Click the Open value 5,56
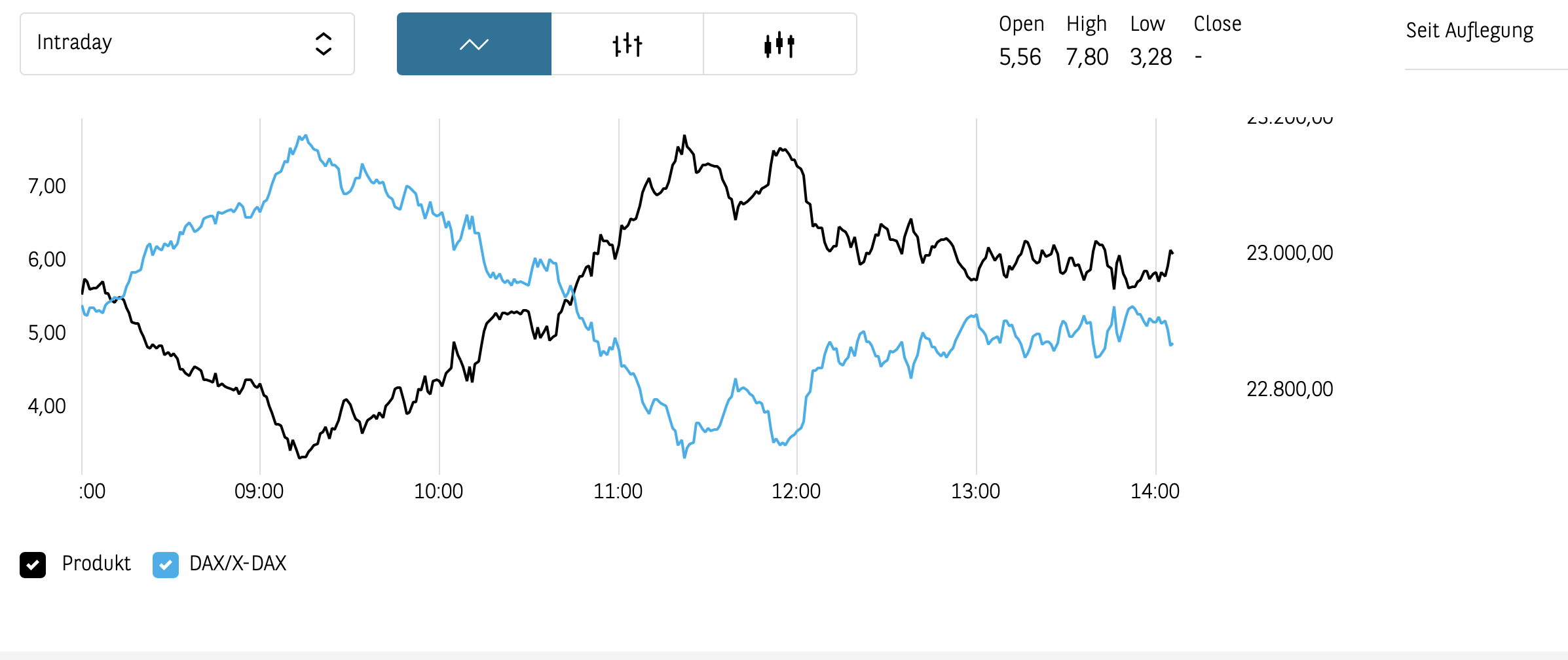1568x660 pixels. tap(1020, 57)
